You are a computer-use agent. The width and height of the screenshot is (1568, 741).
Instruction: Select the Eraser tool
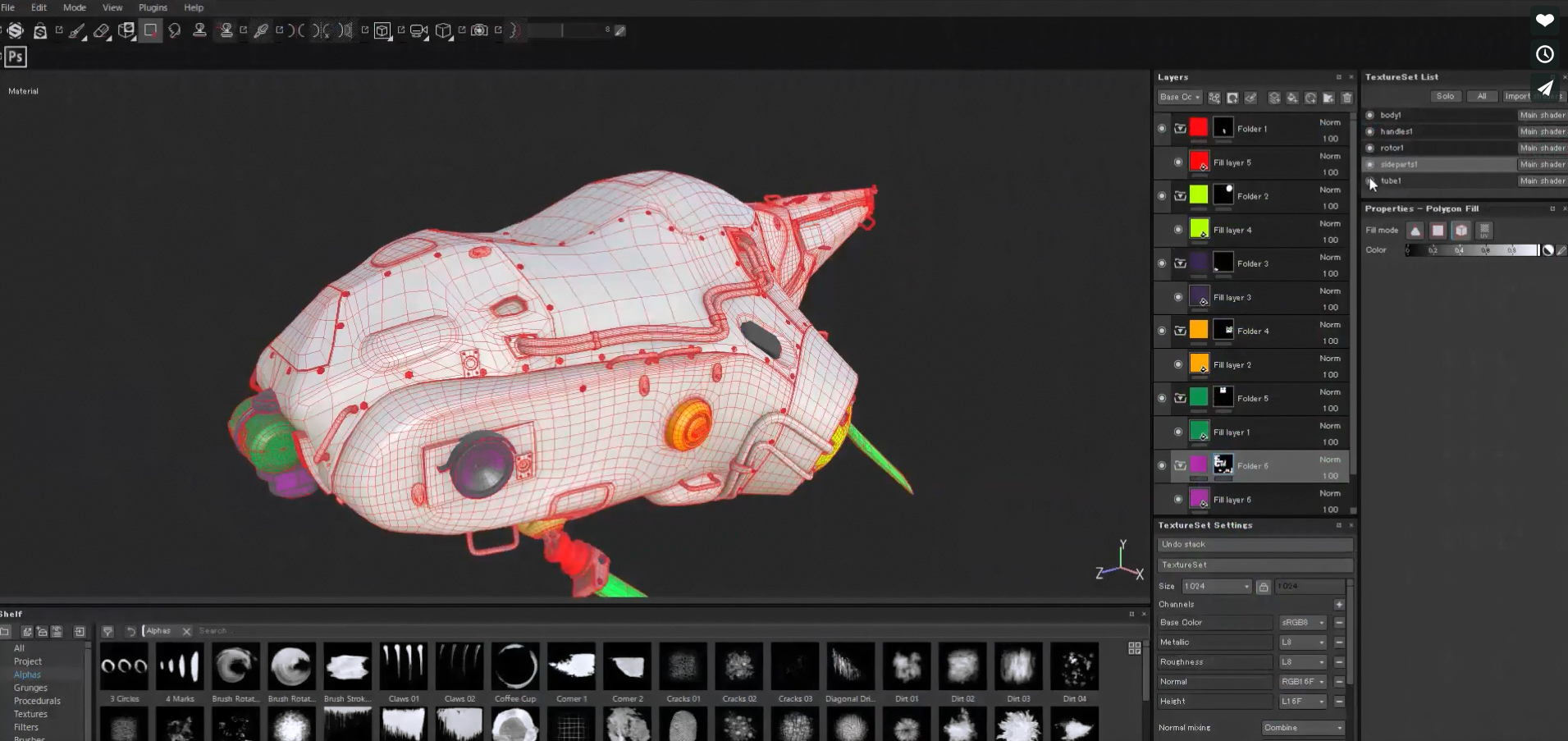102,30
